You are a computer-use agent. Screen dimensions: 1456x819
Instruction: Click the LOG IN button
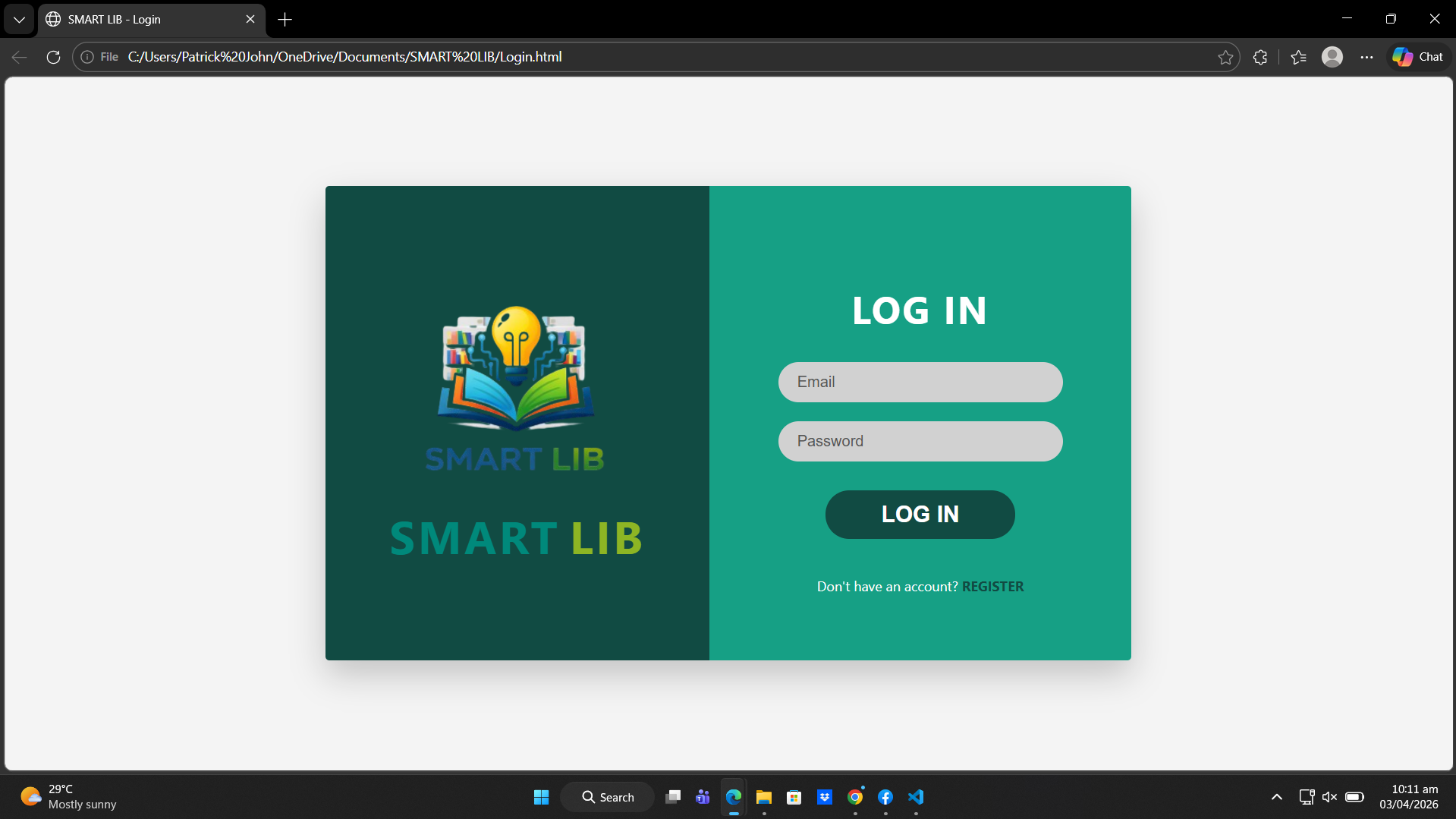click(x=919, y=514)
